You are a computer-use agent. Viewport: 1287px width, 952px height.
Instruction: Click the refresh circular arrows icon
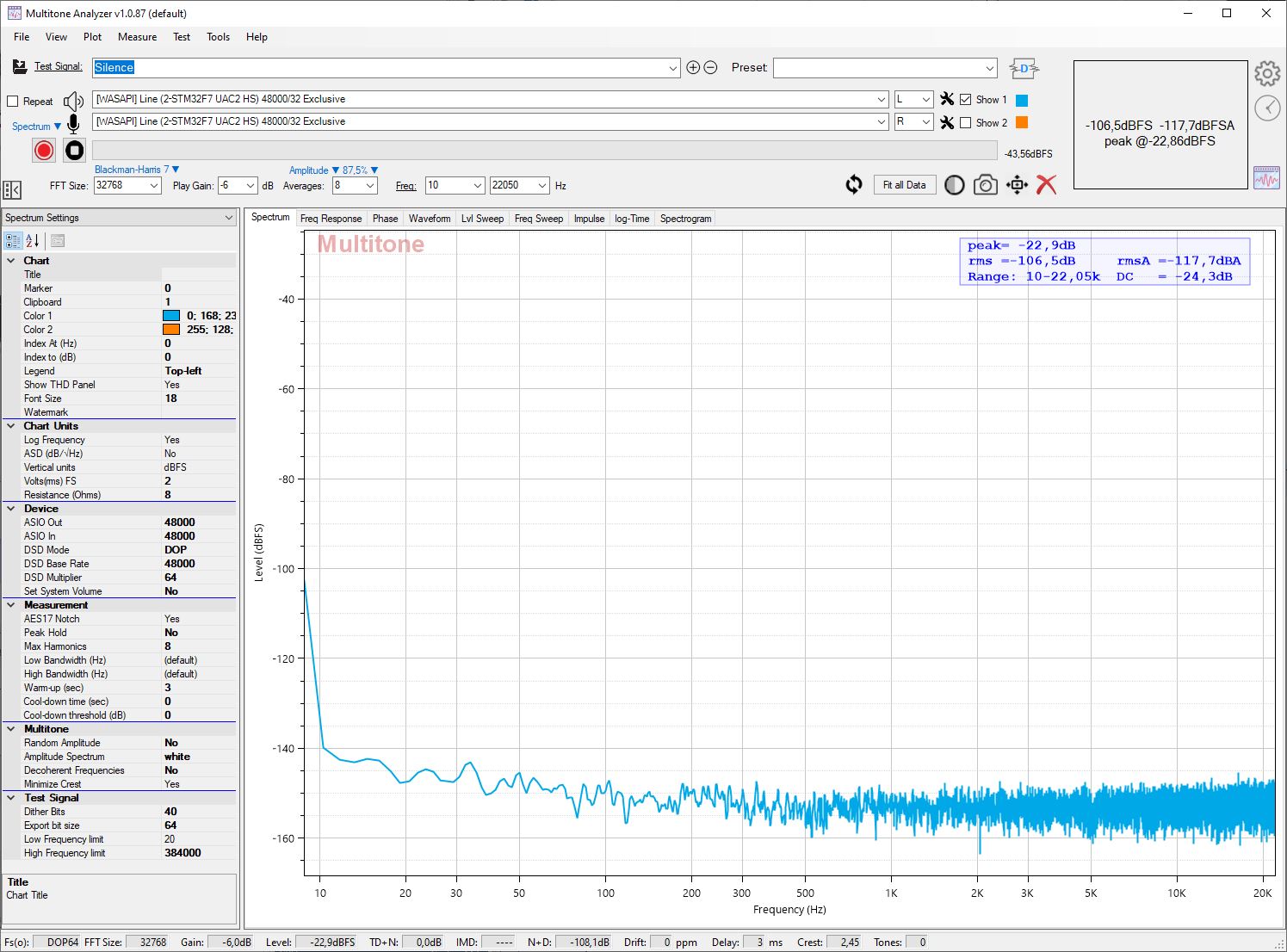point(854,184)
